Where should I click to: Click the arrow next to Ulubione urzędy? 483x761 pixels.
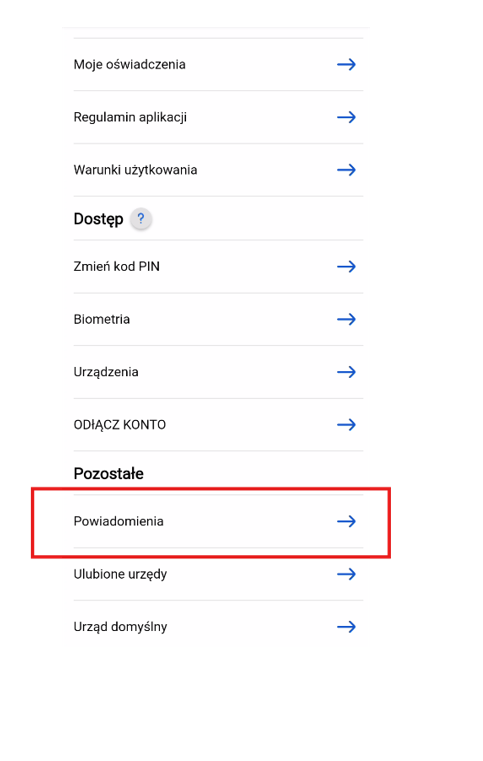pos(346,574)
